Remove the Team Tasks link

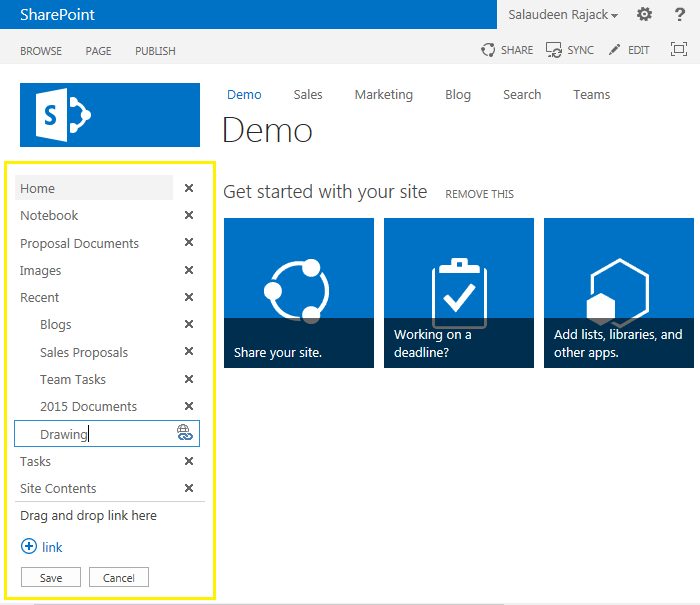pyautogui.click(x=189, y=379)
